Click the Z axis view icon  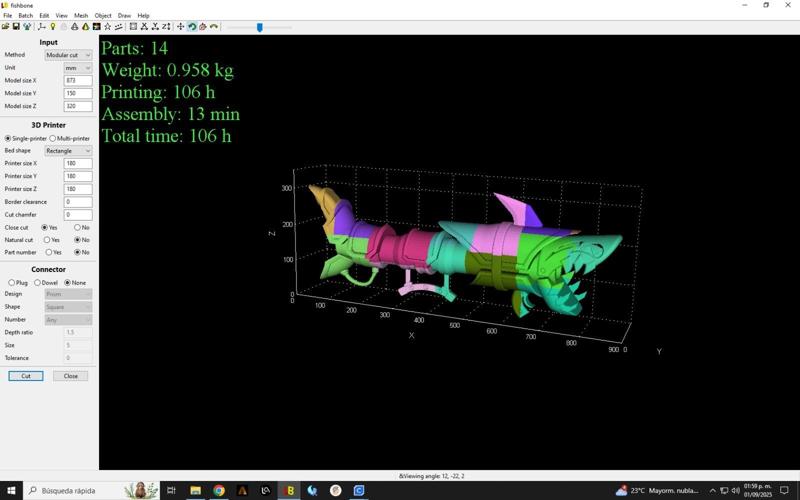pos(166,27)
